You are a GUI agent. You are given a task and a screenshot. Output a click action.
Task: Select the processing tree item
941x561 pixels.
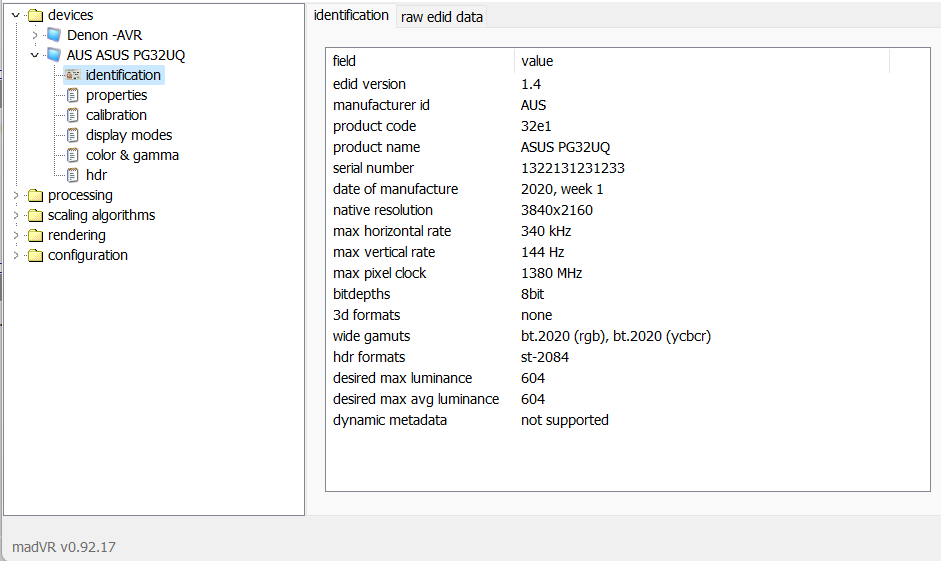[80, 195]
